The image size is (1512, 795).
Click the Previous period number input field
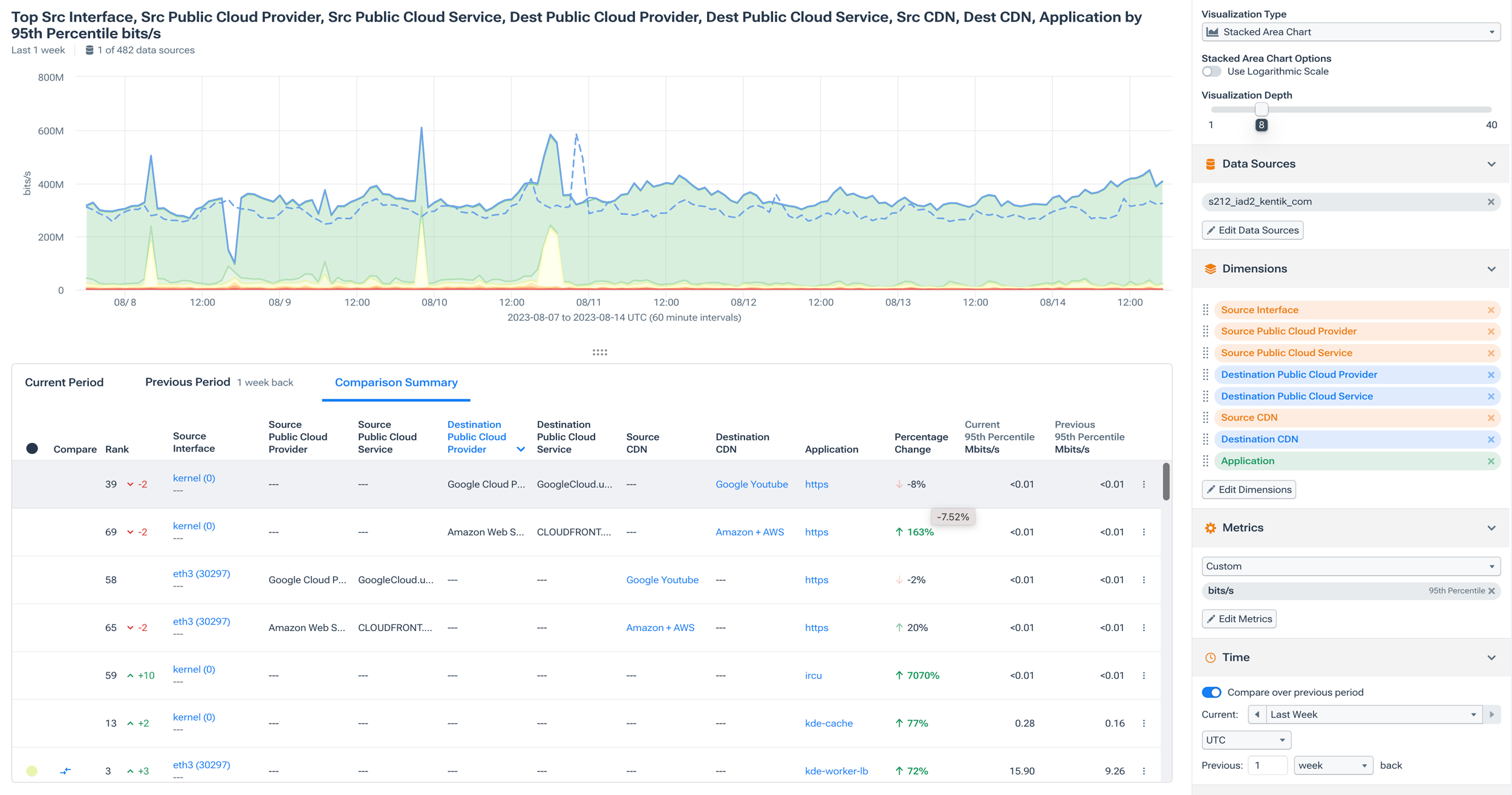(1267, 765)
